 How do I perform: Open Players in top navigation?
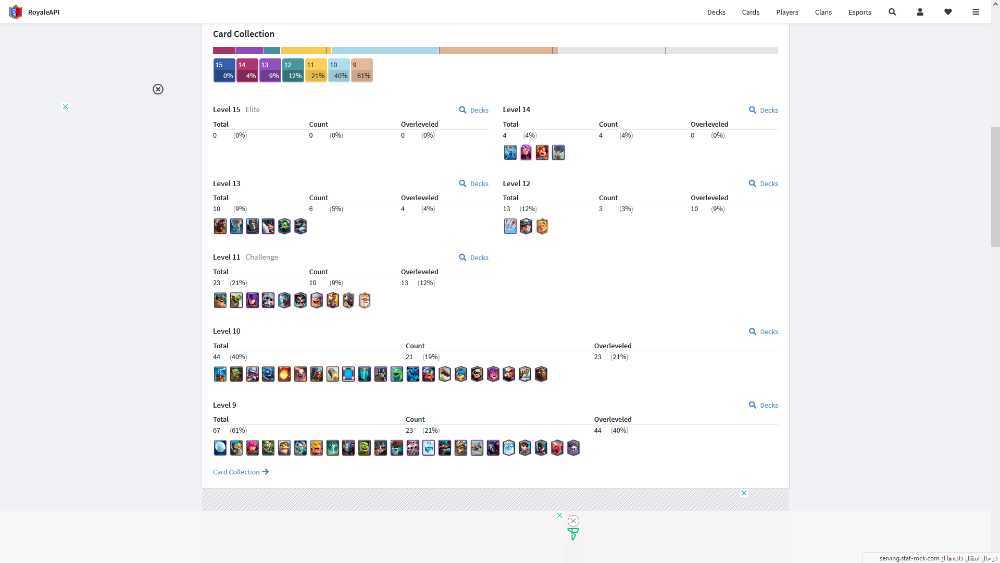click(x=787, y=12)
